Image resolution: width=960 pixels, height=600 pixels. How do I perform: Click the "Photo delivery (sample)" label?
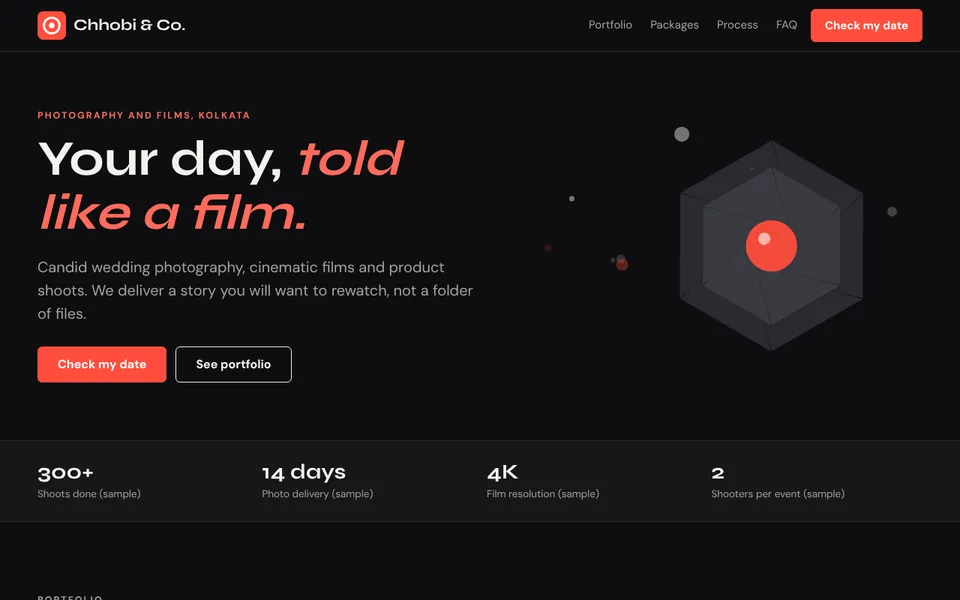click(317, 494)
